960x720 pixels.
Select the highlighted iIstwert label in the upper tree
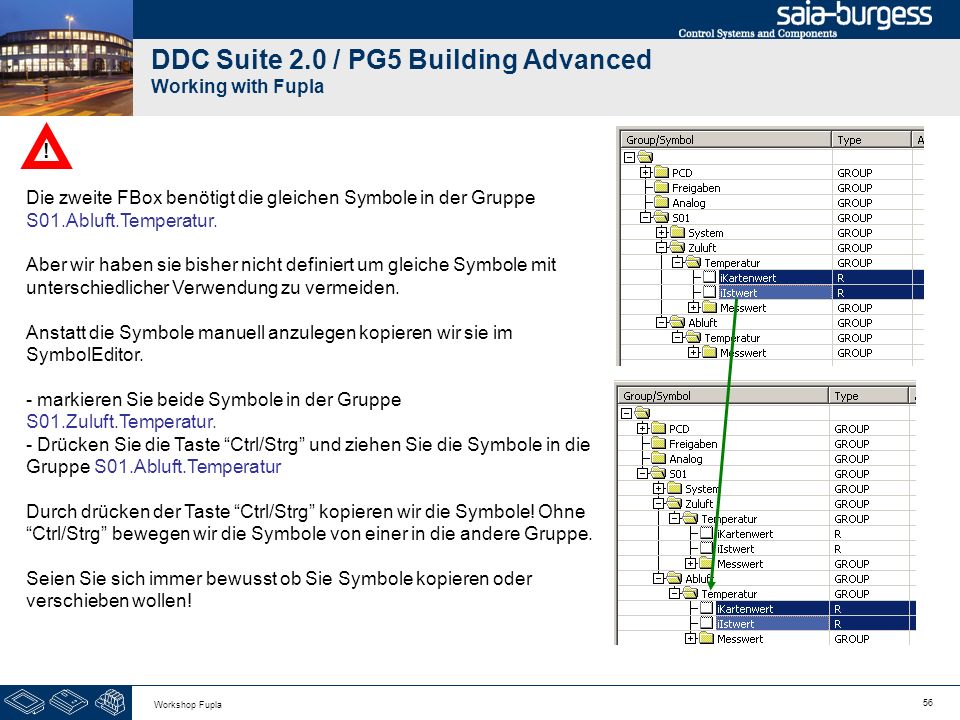click(x=738, y=293)
